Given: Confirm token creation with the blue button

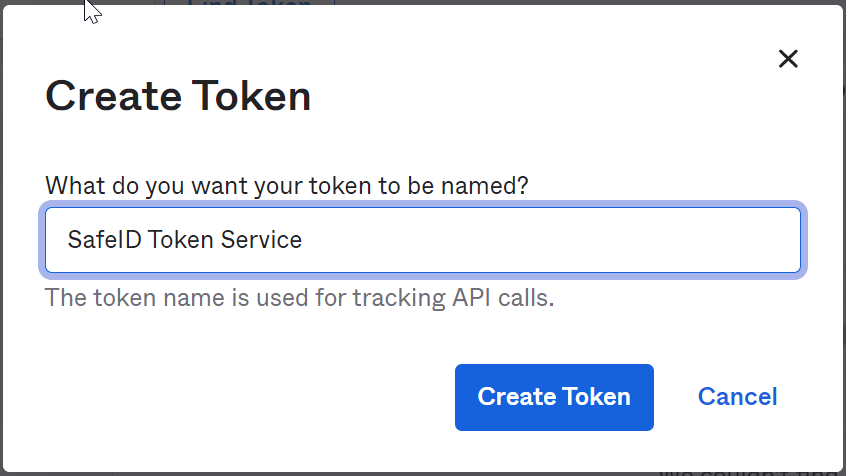Looking at the screenshot, I should tap(554, 397).
